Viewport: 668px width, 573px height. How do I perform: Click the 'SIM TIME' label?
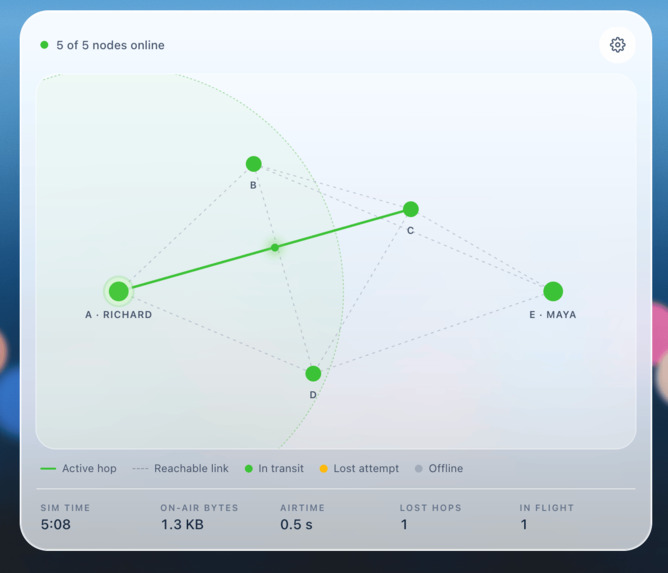click(x=65, y=508)
